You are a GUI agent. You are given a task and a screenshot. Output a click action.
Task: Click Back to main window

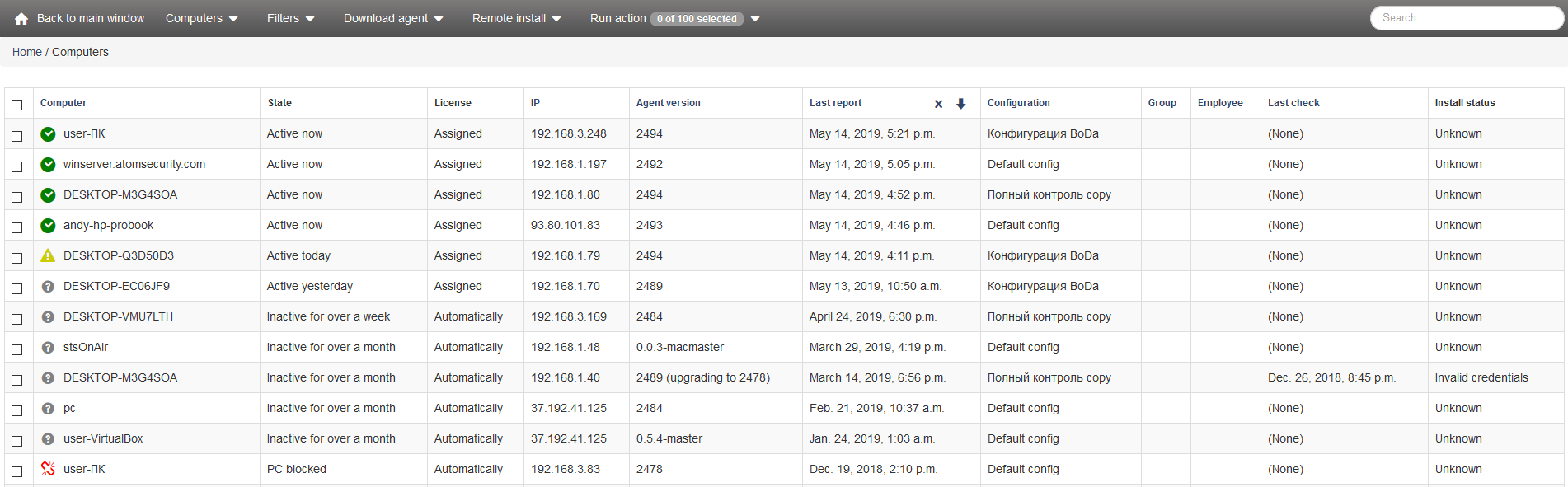pos(90,19)
